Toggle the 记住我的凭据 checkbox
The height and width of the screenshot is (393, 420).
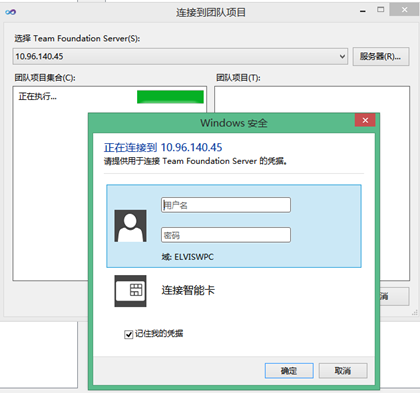[x=128, y=334]
